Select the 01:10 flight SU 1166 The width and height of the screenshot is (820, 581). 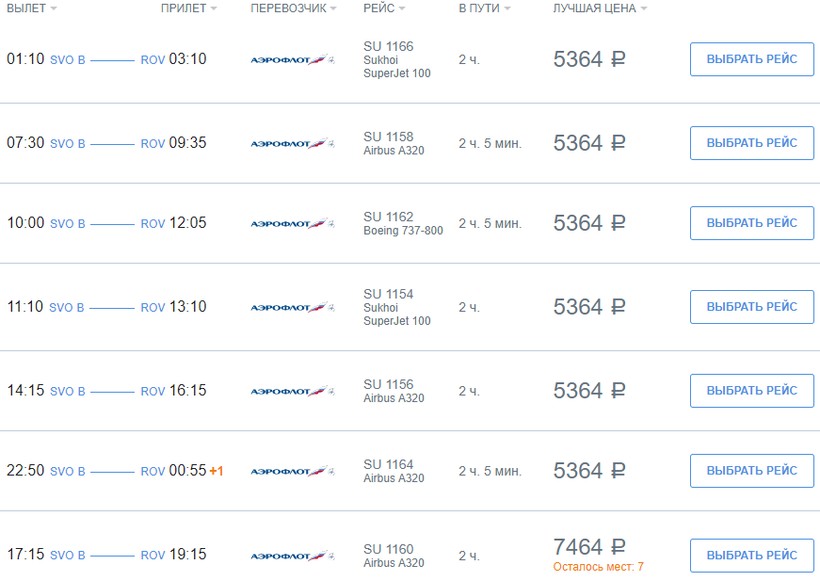point(752,59)
